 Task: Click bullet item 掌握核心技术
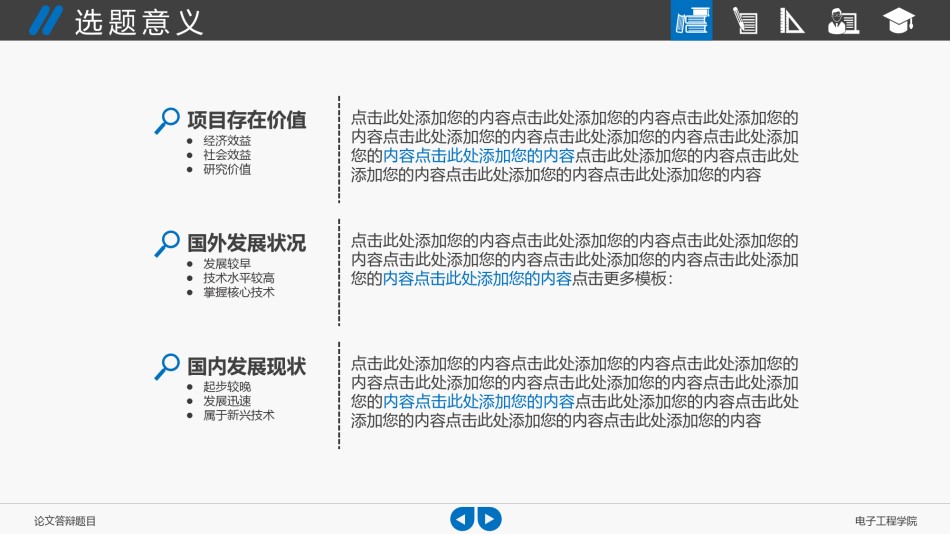(239, 292)
